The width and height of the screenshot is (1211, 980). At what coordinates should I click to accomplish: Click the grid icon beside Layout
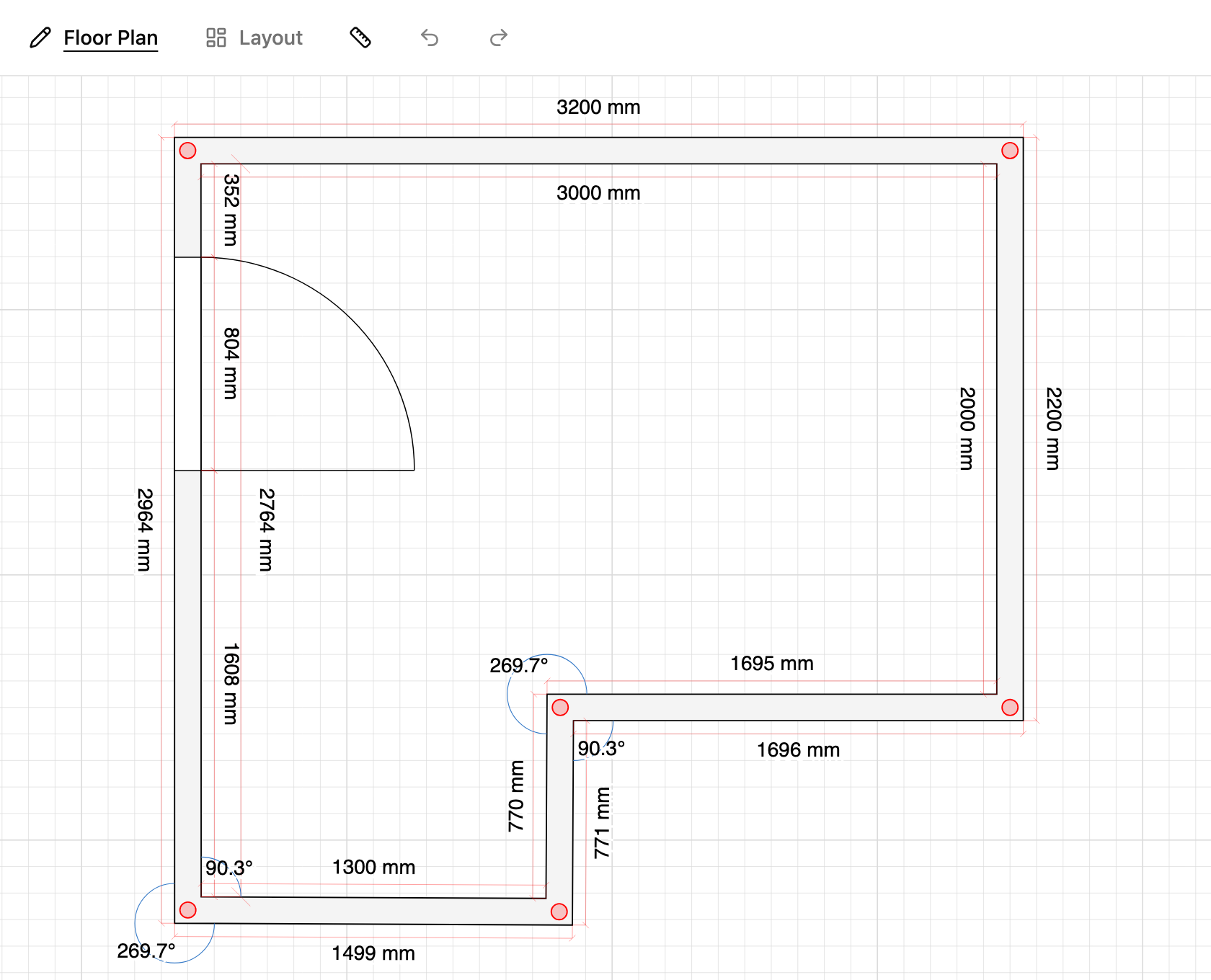[x=216, y=37]
